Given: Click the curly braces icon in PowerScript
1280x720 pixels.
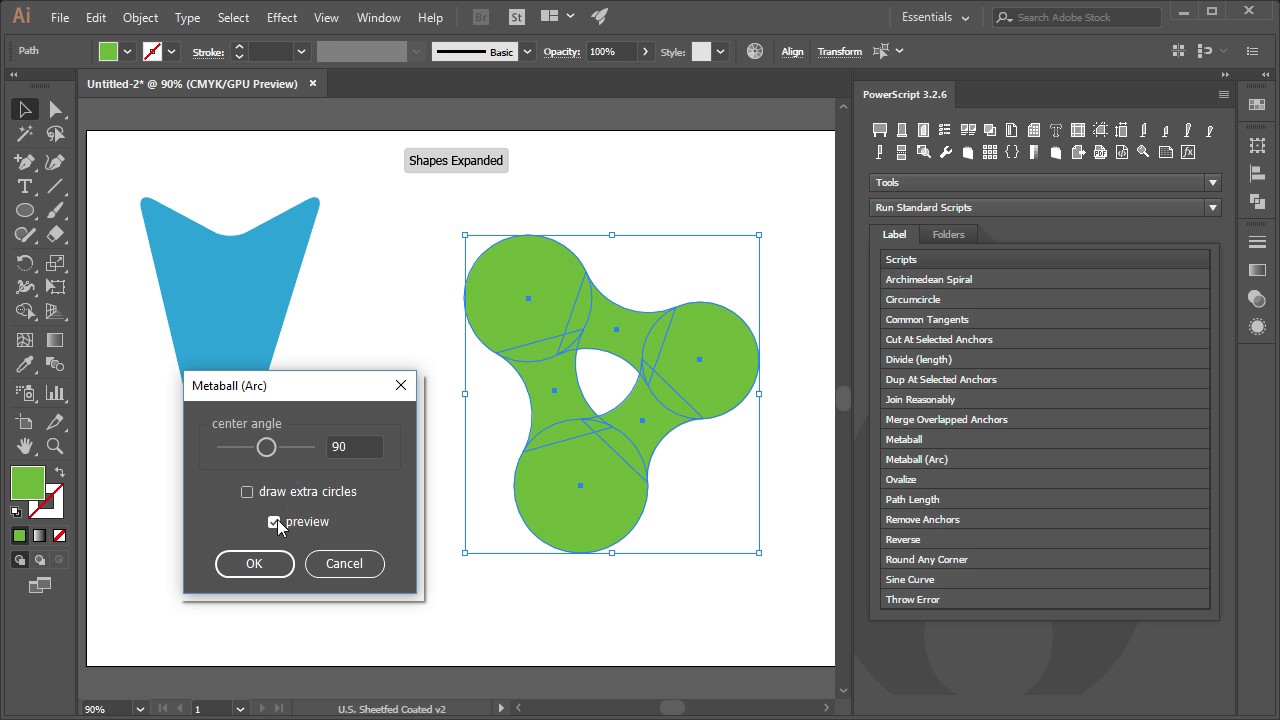Looking at the screenshot, I should [x=1012, y=152].
